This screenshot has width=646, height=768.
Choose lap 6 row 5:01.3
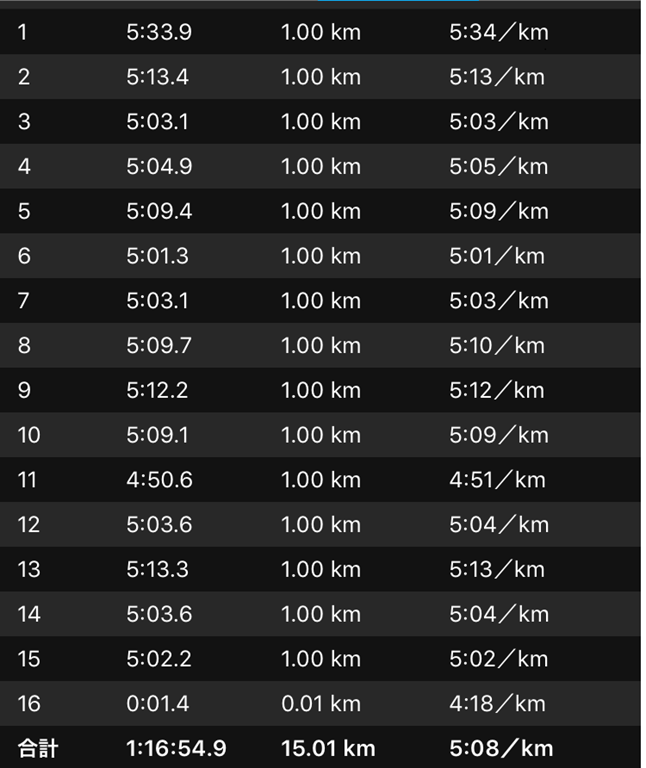pos(320,256)
